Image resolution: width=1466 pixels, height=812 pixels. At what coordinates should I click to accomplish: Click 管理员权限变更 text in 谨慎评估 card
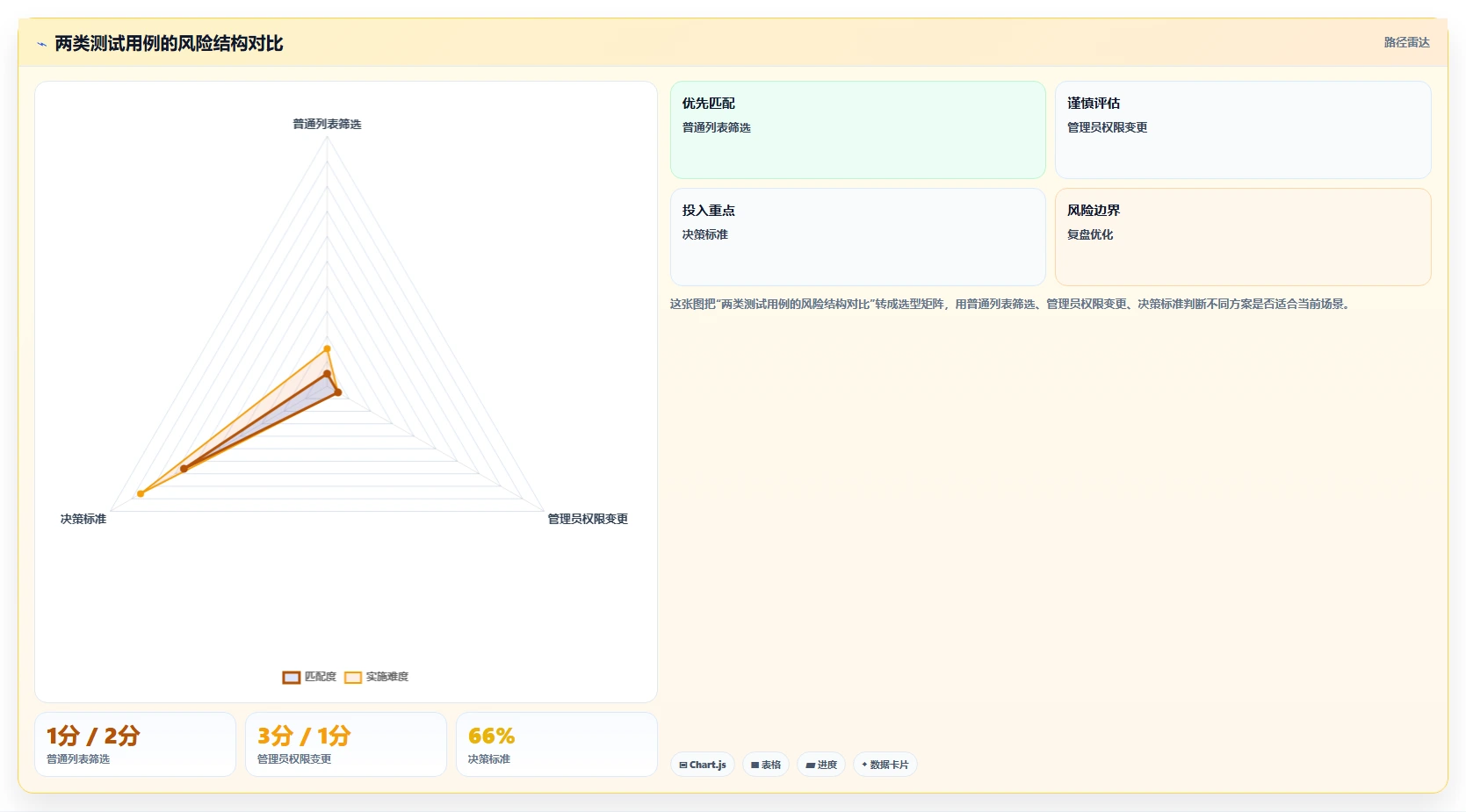pyautogui.click(x=1108, y=127)
